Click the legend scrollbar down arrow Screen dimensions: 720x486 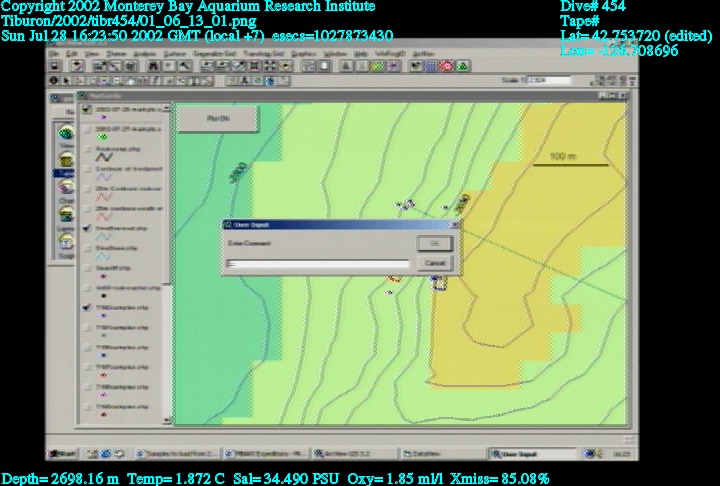(166, 420)
